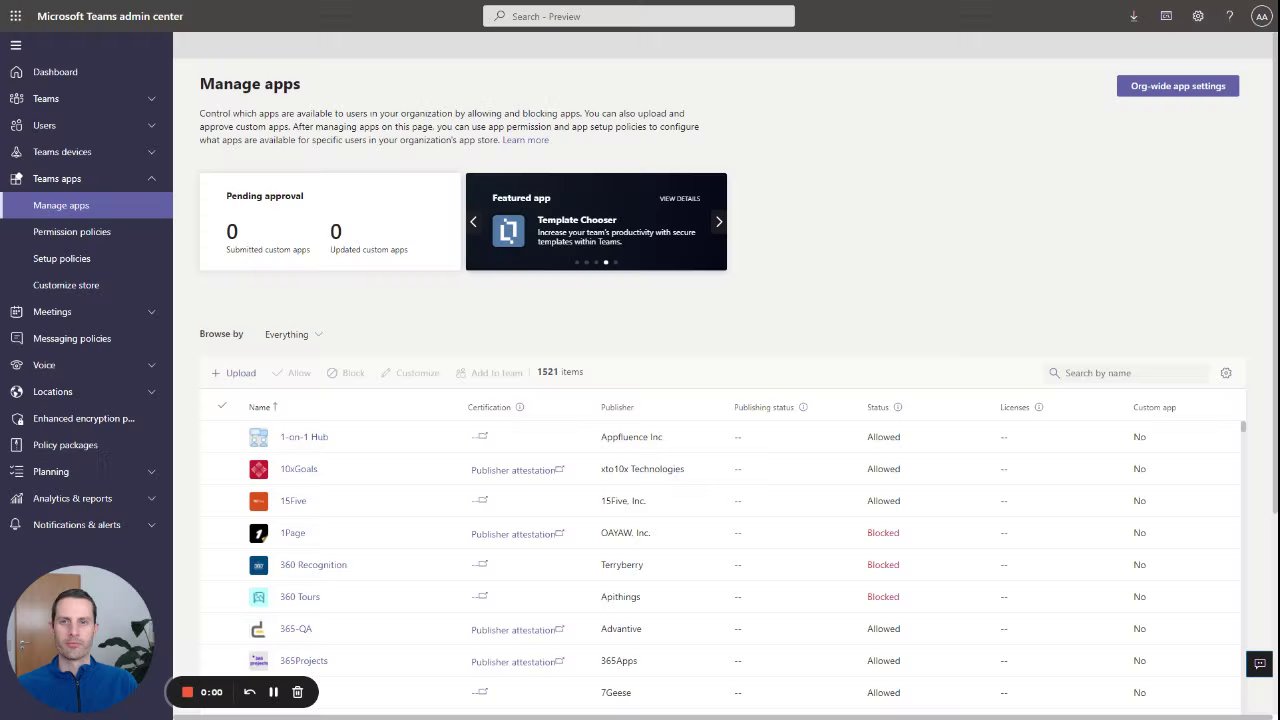Click Upload to add a custom app

coord(234,373)
